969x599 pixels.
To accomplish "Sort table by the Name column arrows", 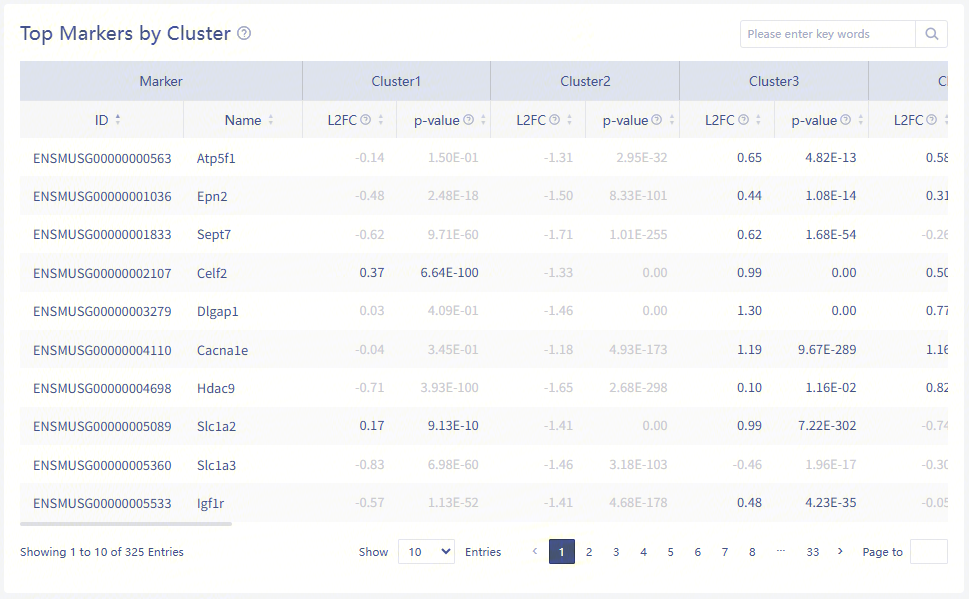I will tap(270, 120).
